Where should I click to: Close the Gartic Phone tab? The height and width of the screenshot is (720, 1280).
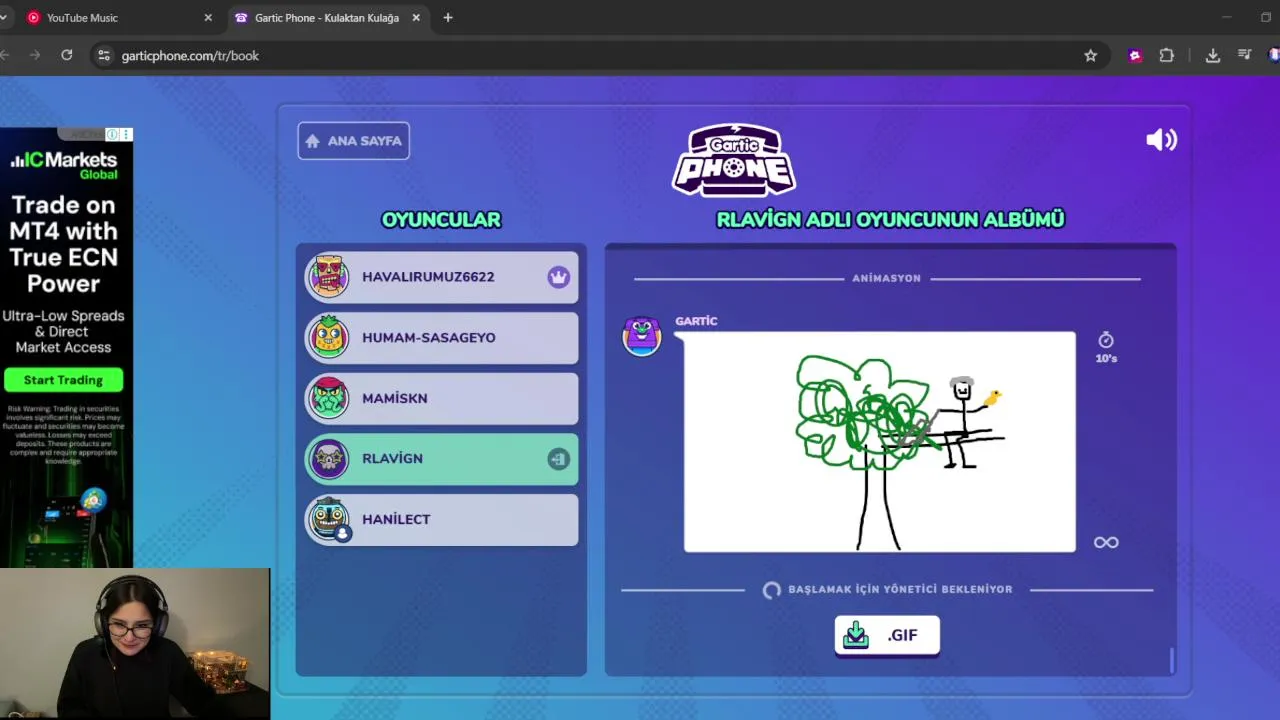click(416, 18)
